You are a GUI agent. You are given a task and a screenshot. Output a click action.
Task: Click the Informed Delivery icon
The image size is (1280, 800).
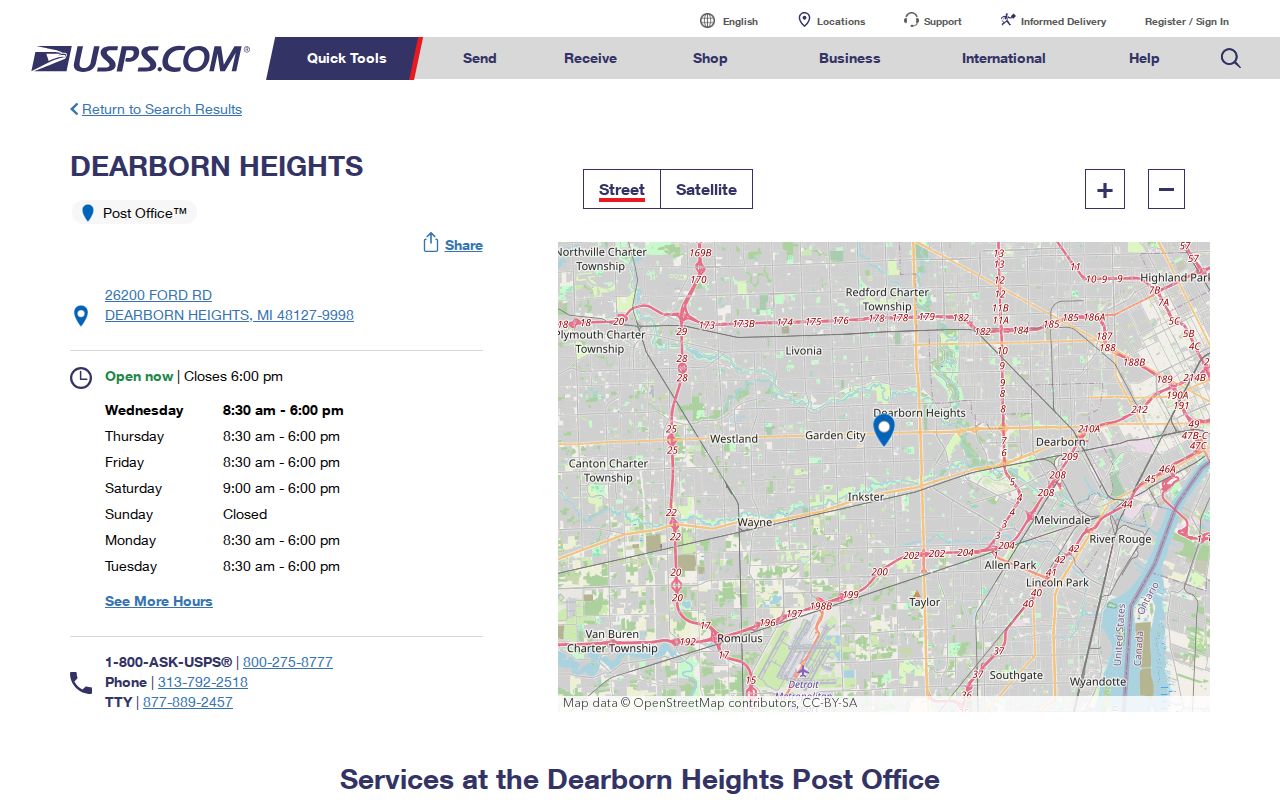pyautogui.click(x=1007, y=20)
